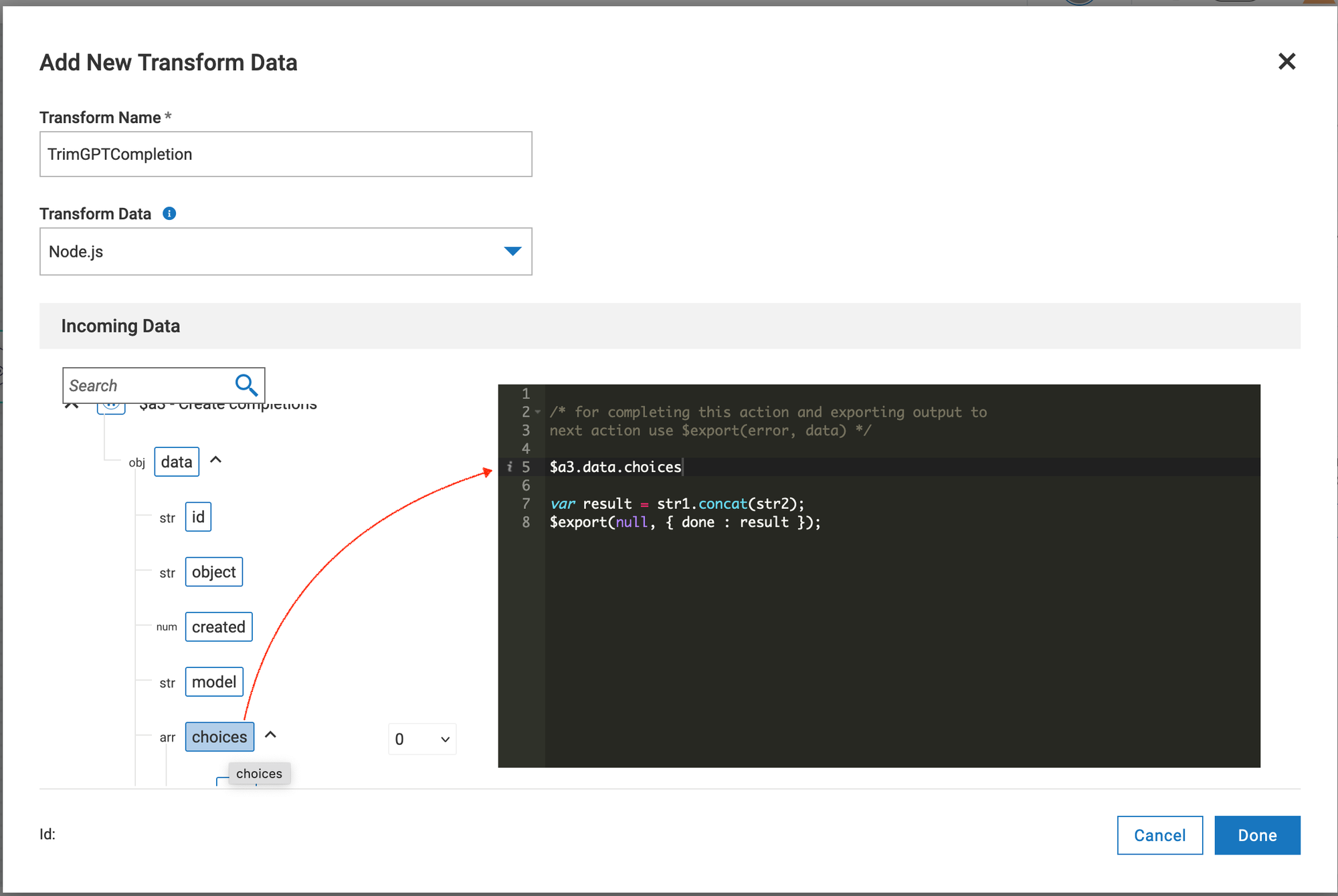Click into the incoming data Search box

point(147,385)
